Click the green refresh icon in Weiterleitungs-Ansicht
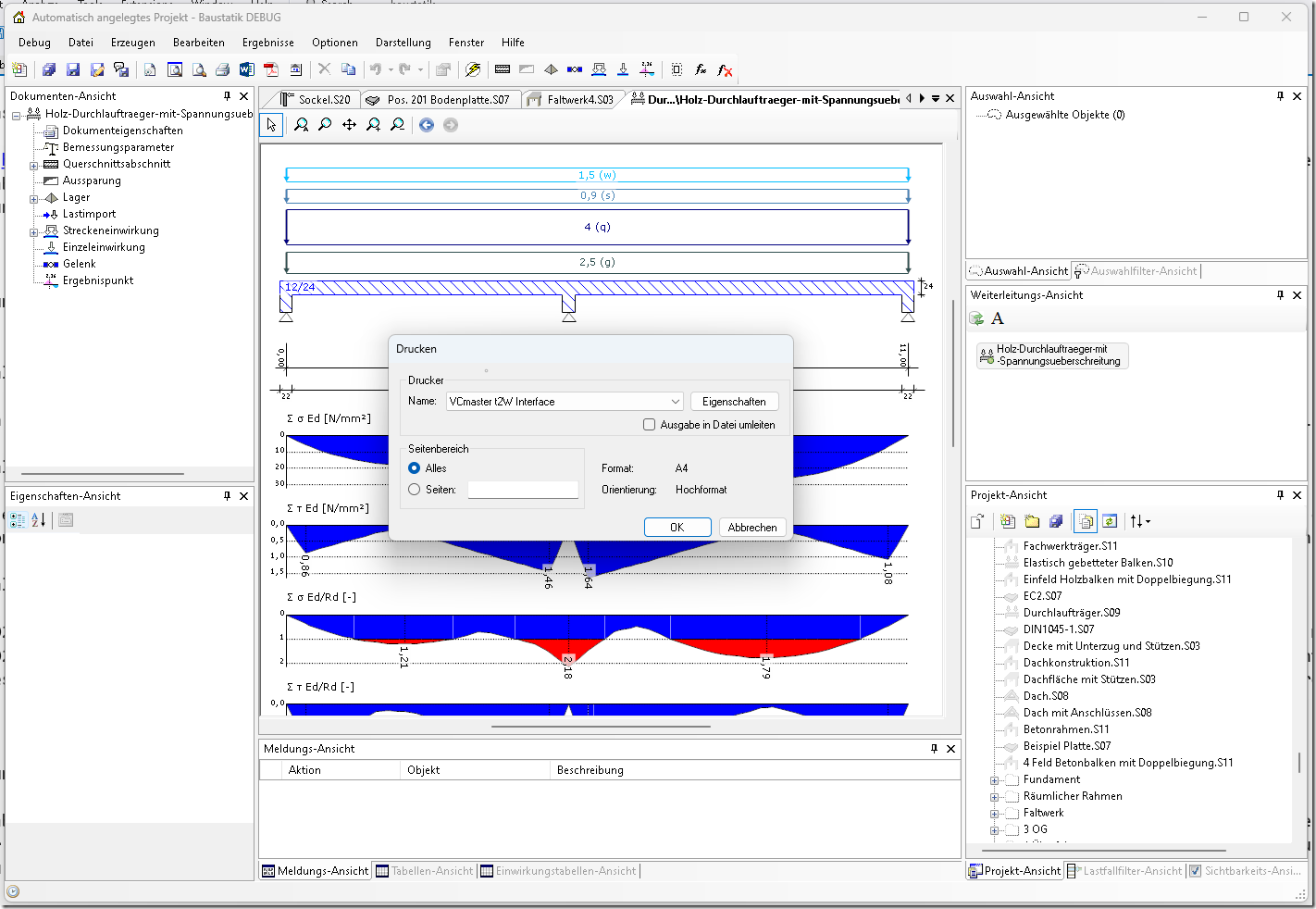Screen dimensions: 1316x909 976,318
